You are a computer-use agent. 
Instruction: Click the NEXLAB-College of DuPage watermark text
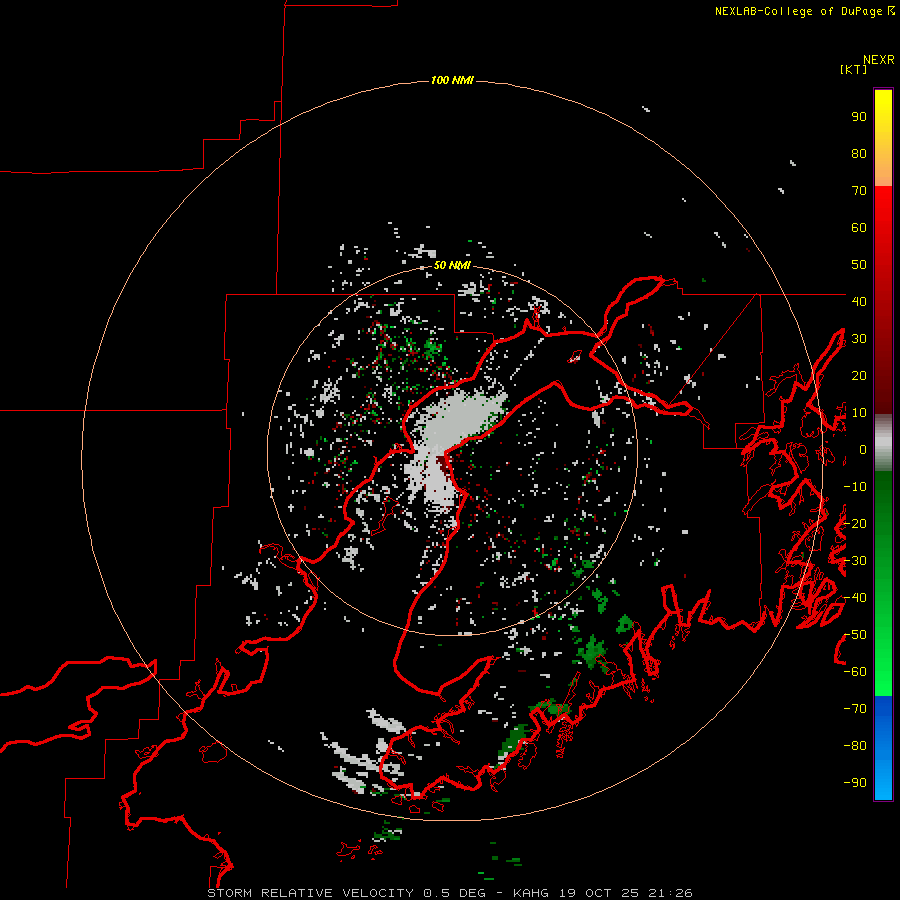pyautogui.click(x=799, y=11)
